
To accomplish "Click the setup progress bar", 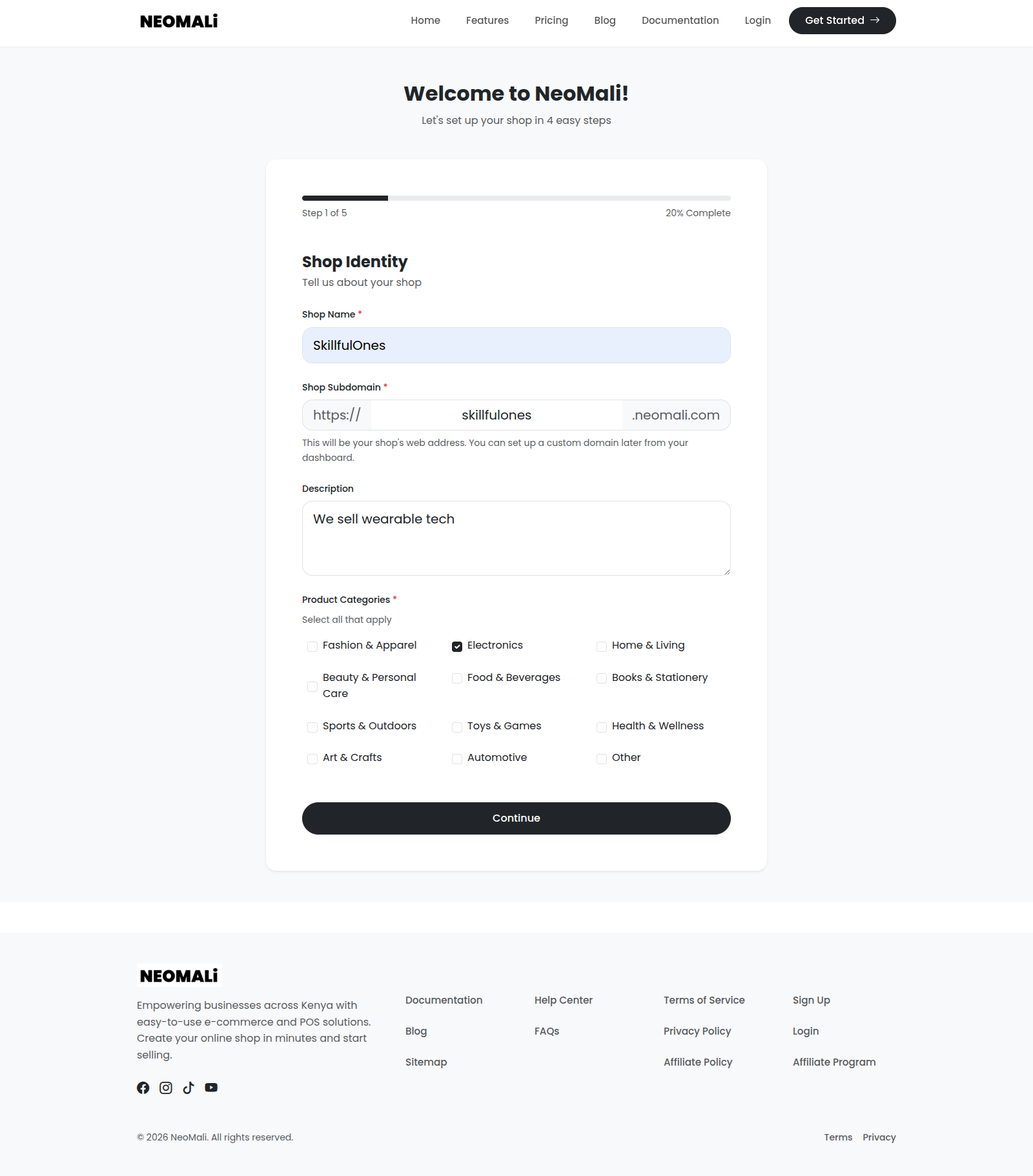I will point(516,198).
